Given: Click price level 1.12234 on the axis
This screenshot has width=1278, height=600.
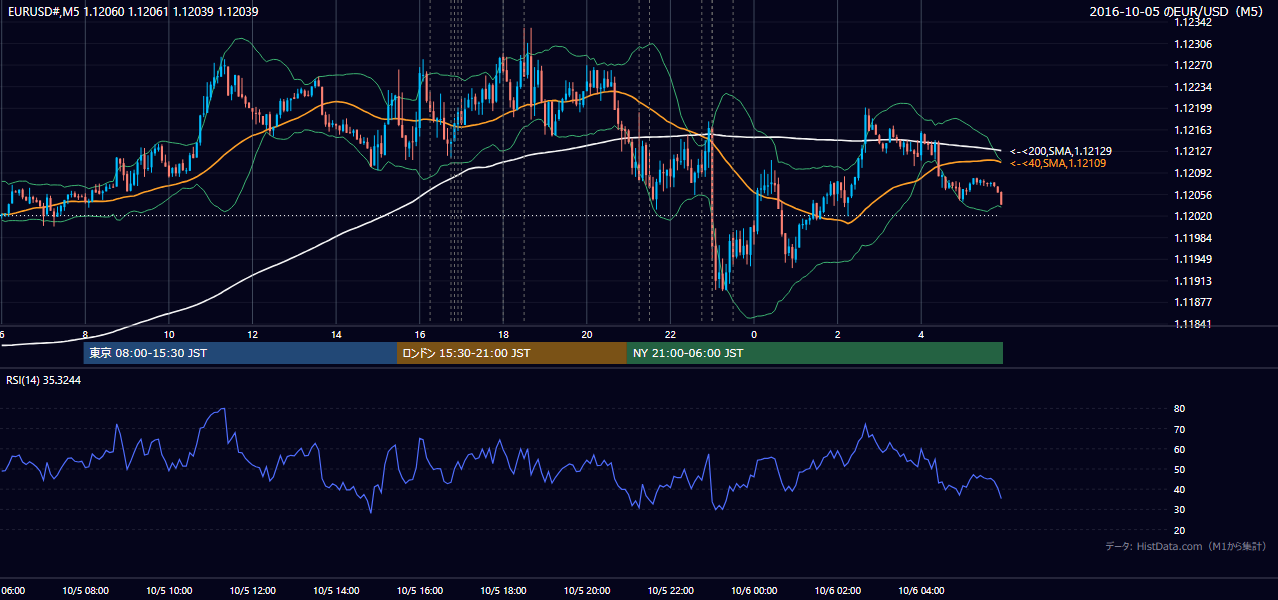Looking at the screenshot, I should 1193,87.
